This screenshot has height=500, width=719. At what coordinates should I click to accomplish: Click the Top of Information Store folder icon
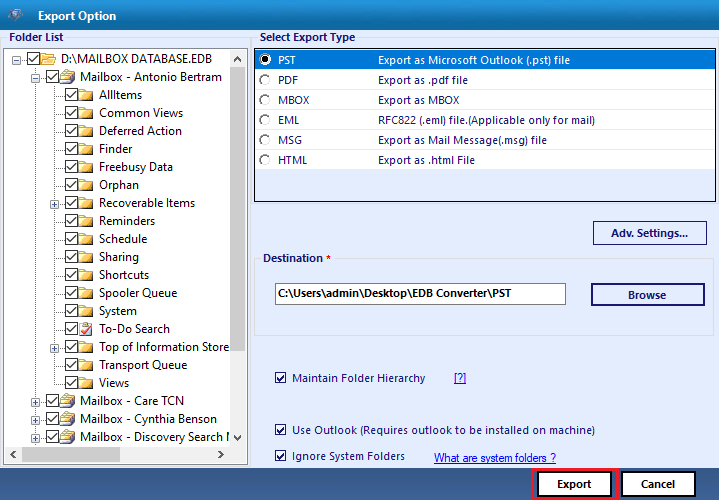(x=87, y=347)
